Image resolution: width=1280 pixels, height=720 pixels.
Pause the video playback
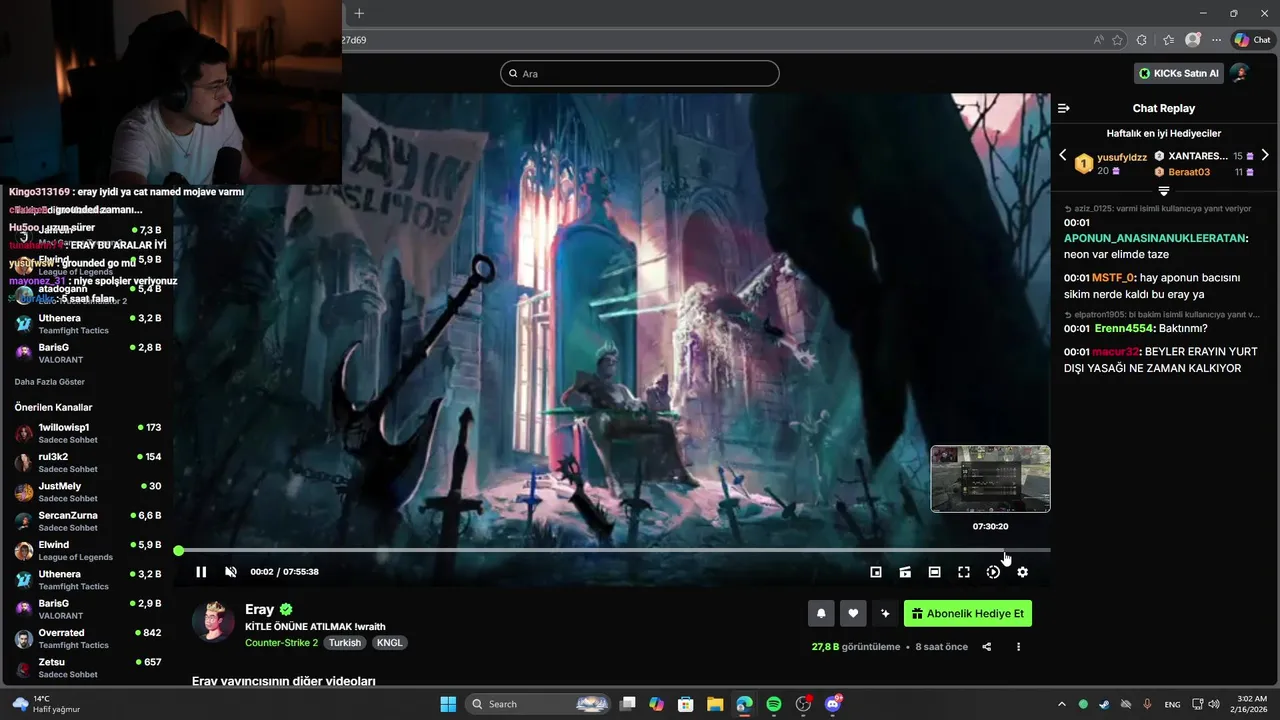[x=201, y=572]
